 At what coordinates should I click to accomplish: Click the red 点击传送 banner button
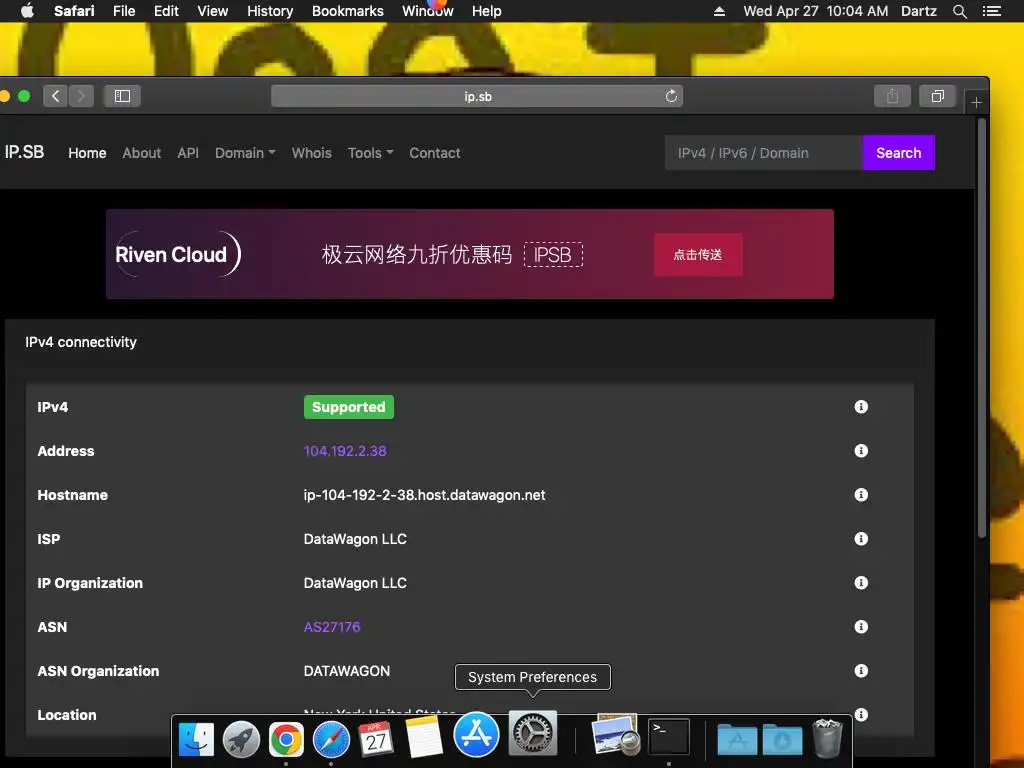[x=697, y=255]
